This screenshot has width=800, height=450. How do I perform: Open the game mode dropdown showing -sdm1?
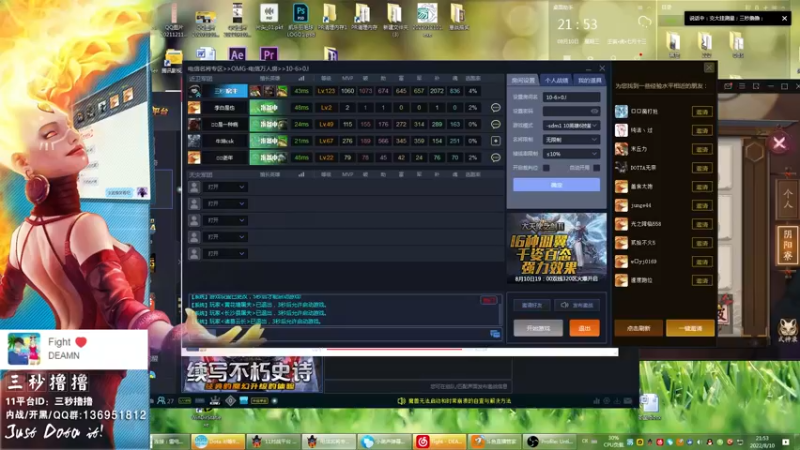571,126
